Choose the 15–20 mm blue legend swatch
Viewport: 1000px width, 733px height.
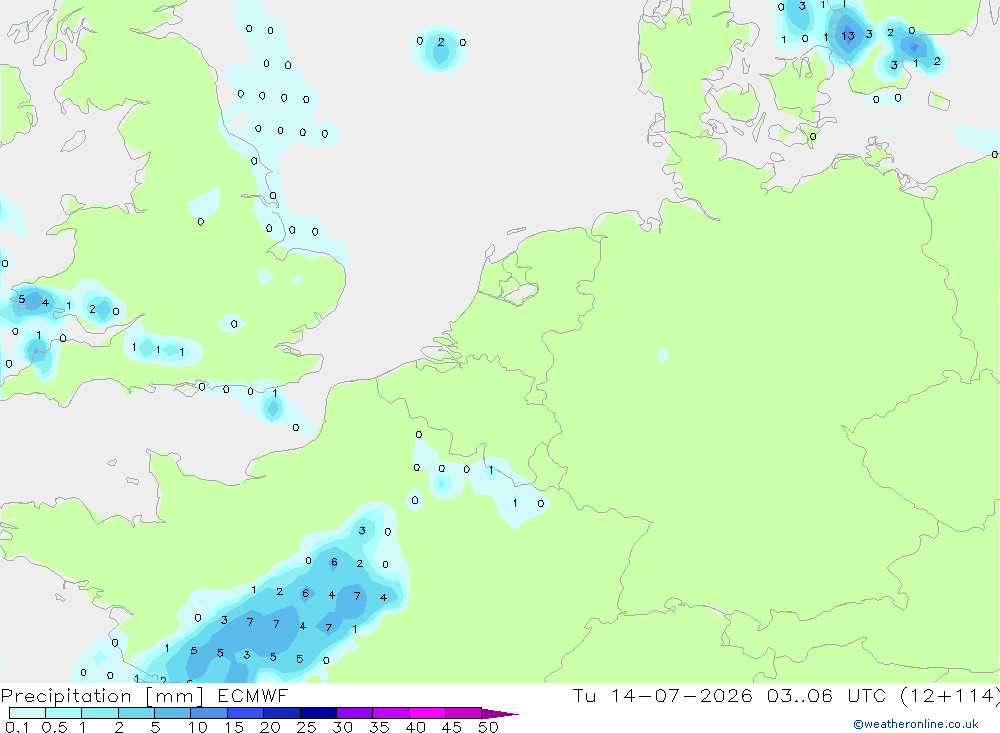point(246,713)
